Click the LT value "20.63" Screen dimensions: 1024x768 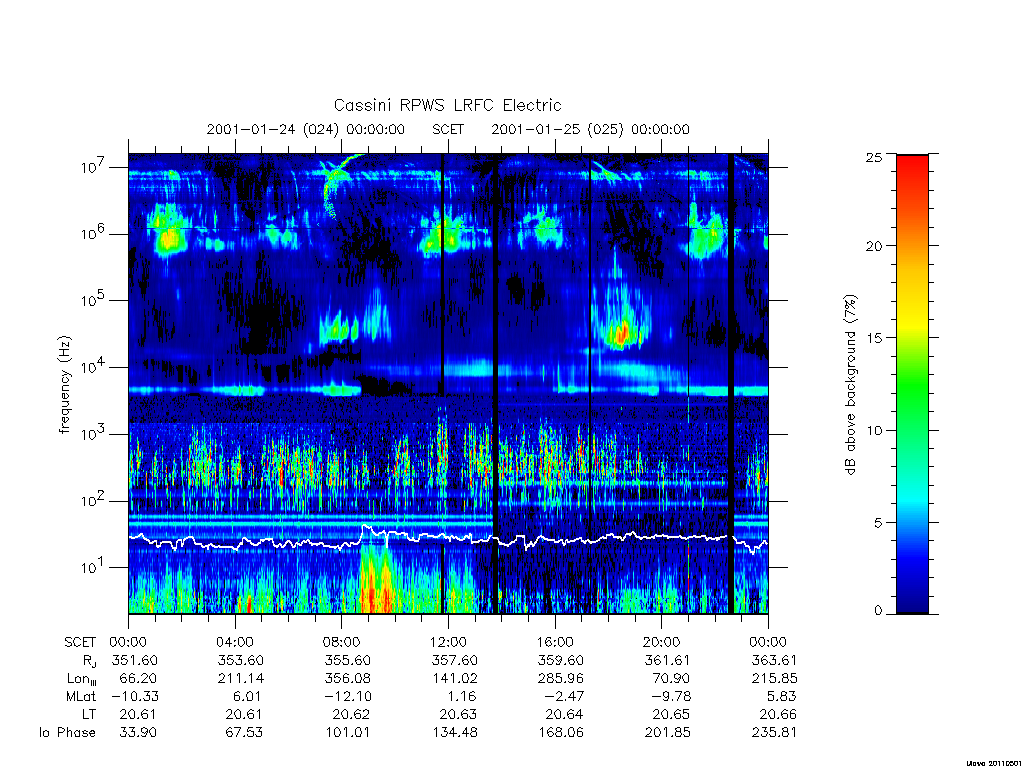458,714
